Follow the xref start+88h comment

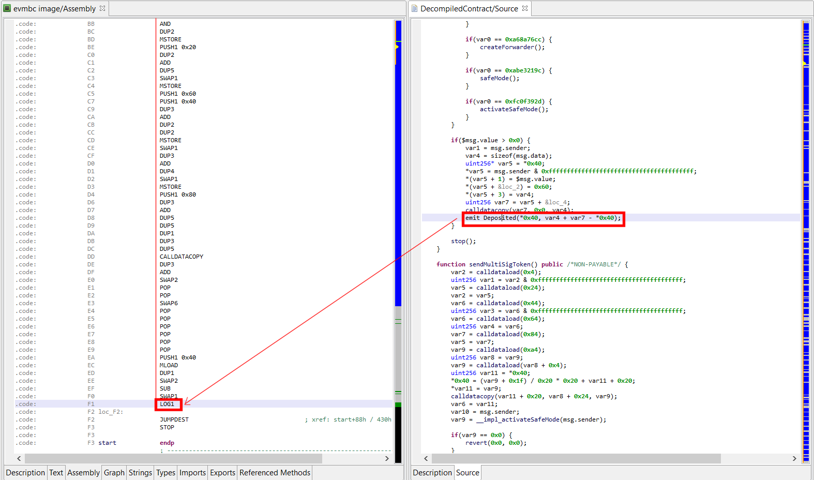tap(347, 420)
